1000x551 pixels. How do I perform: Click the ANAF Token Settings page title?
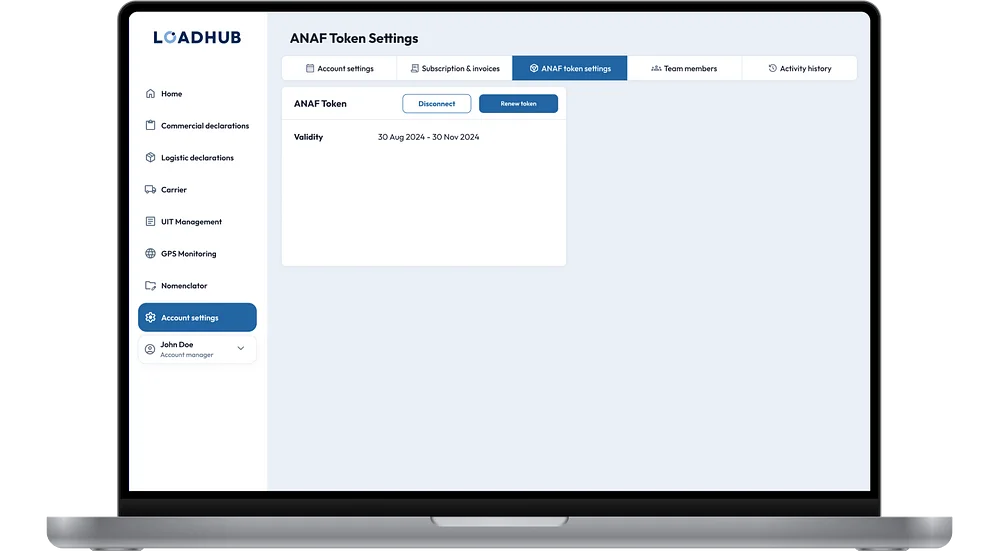coord(354,38)
